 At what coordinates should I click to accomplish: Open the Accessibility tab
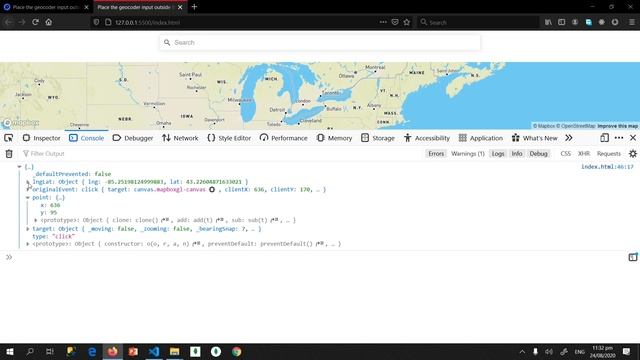click(x=427, y=138)
